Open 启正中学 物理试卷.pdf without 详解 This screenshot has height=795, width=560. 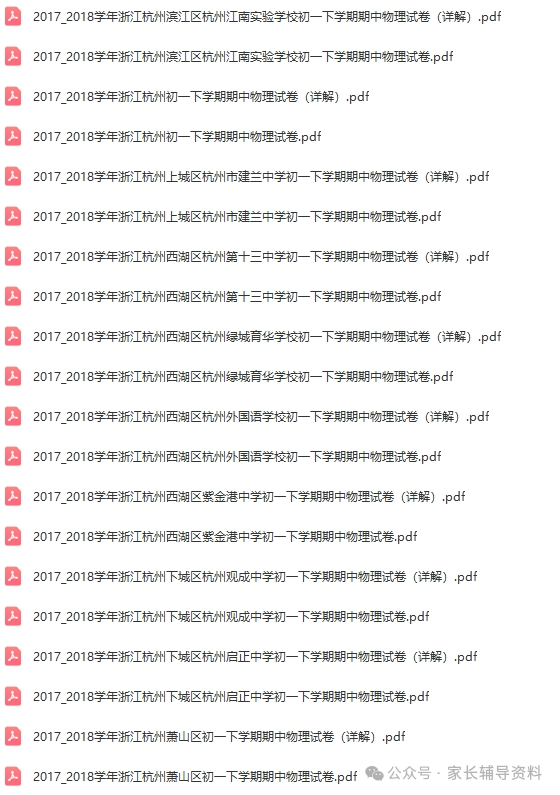point(231,697)
